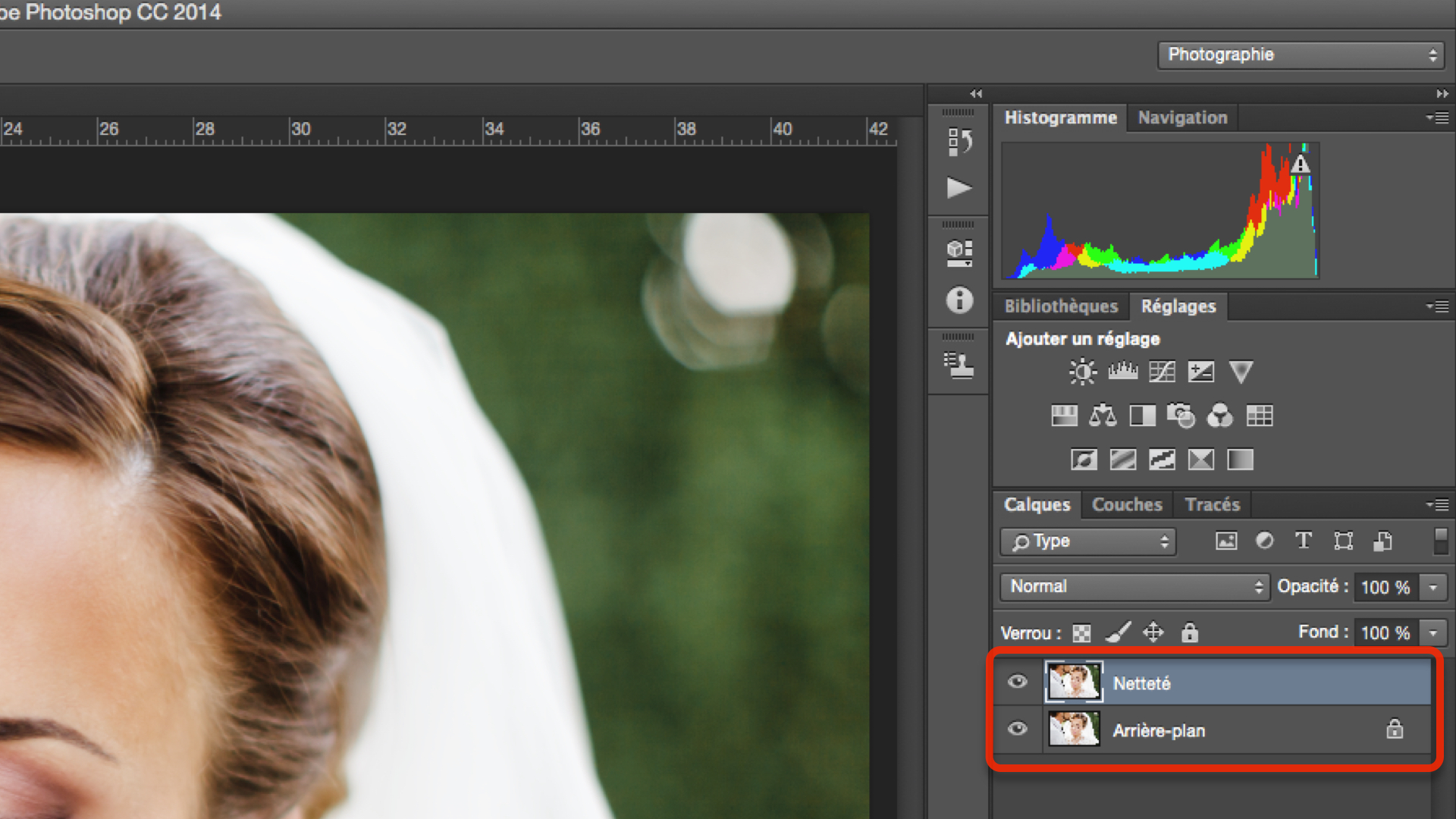Hide the Netteté layer
The image size is (1456, 819).
1018,682
